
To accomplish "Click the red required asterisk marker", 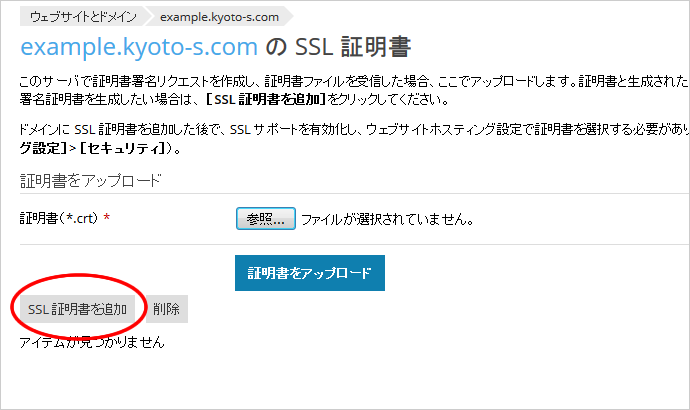I will point(106,217).
